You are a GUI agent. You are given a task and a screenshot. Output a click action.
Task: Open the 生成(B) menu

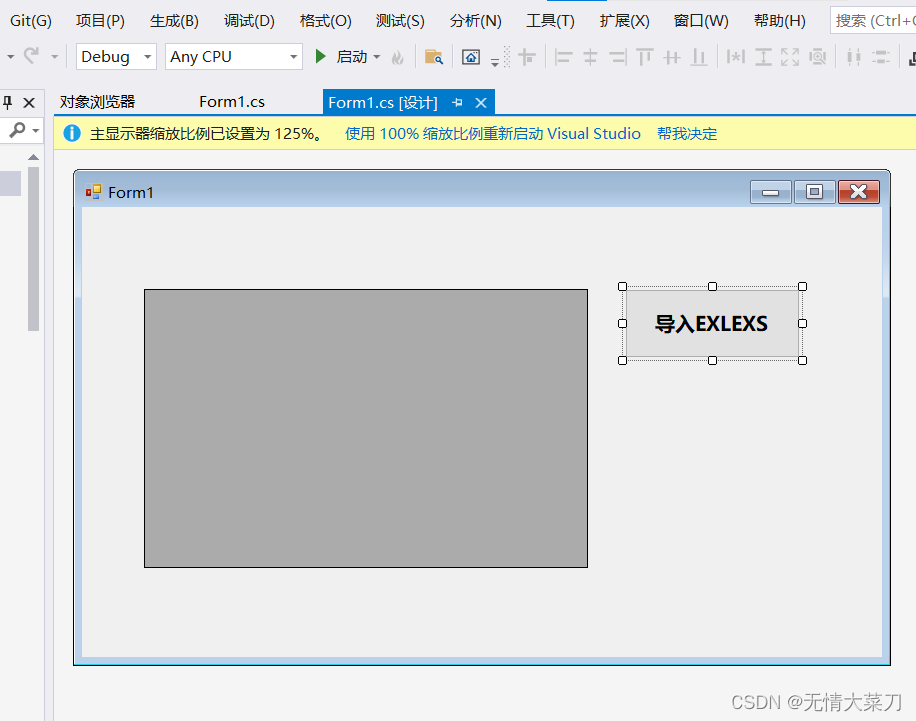(174, 21)
